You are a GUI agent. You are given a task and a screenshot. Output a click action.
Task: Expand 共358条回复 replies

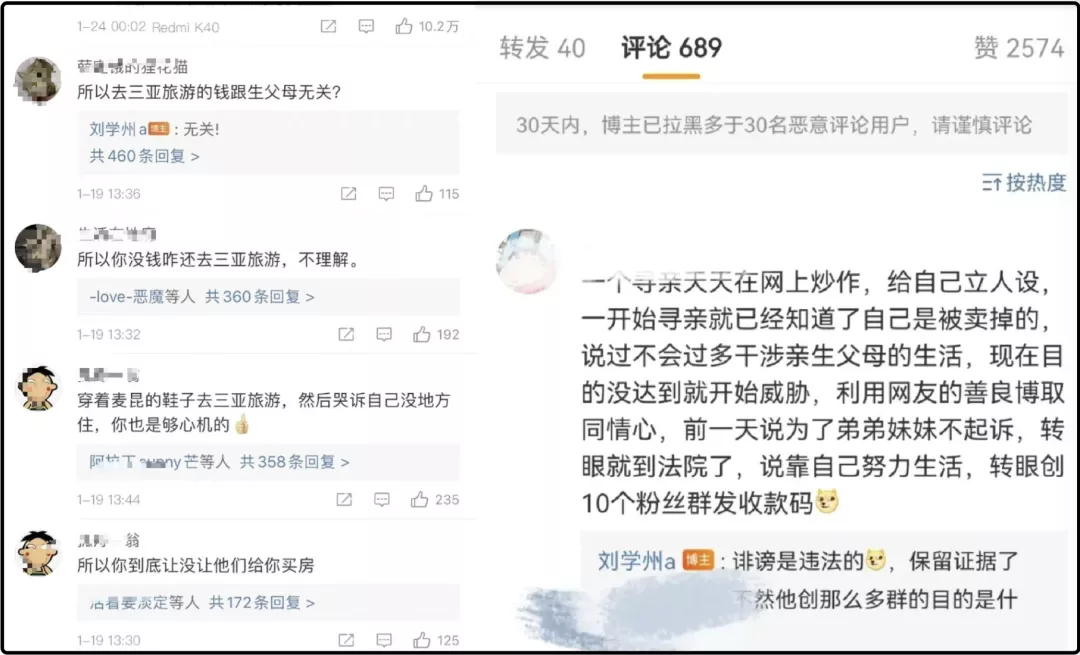[x=294, y=461]
